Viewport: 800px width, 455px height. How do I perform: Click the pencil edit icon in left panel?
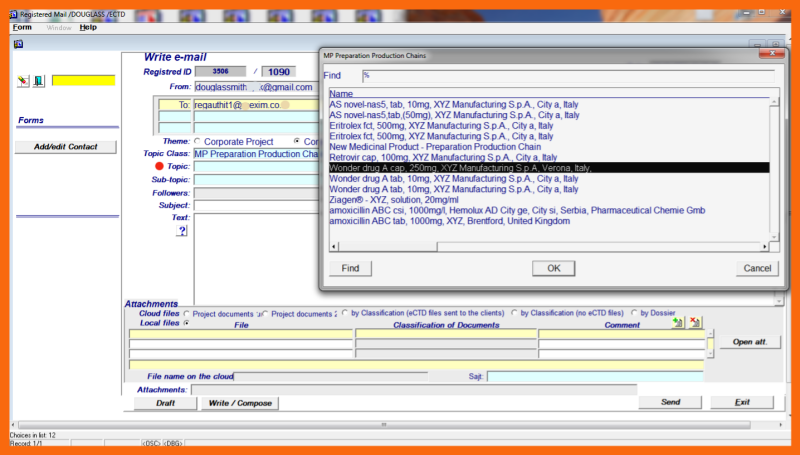[x=24, y=81]
